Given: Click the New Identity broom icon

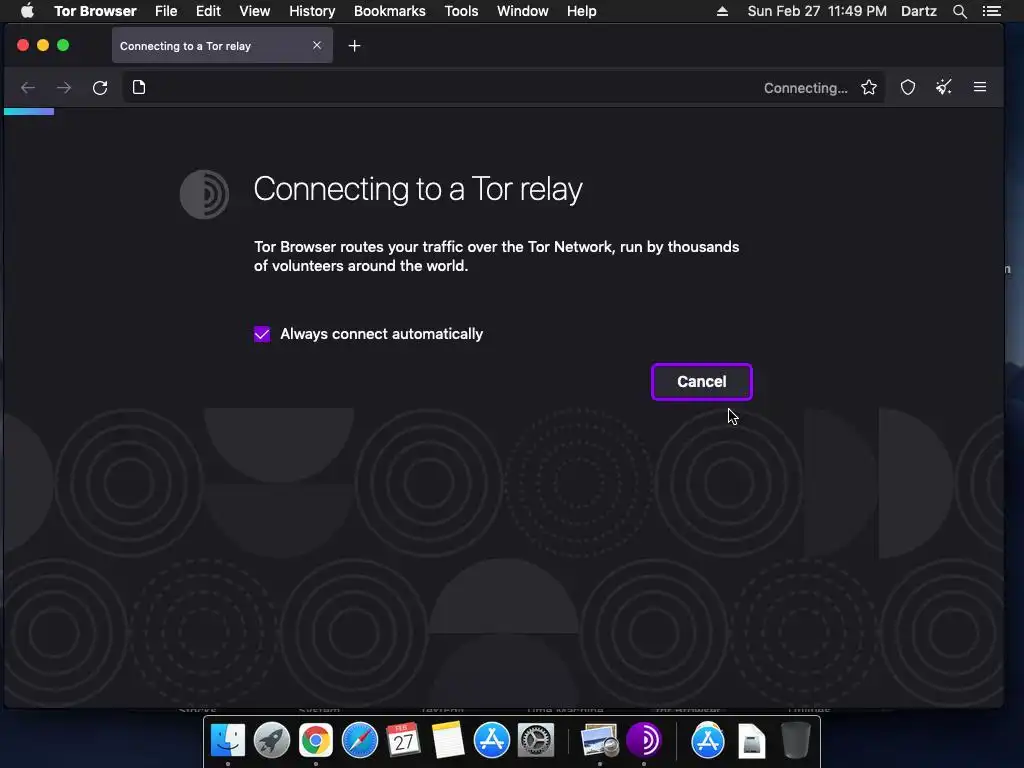Looking at the screenshot, I should coord(944,88).
